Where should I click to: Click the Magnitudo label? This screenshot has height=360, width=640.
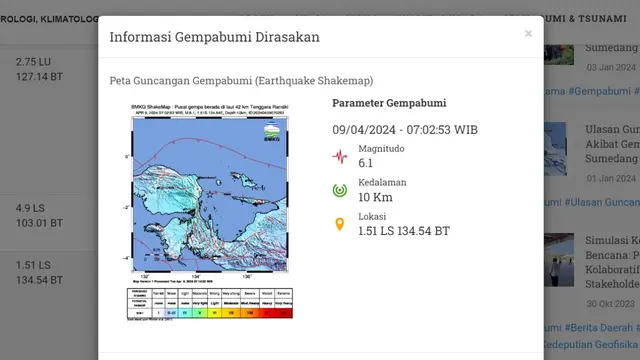pyautogui.click(x=381, y=149)
